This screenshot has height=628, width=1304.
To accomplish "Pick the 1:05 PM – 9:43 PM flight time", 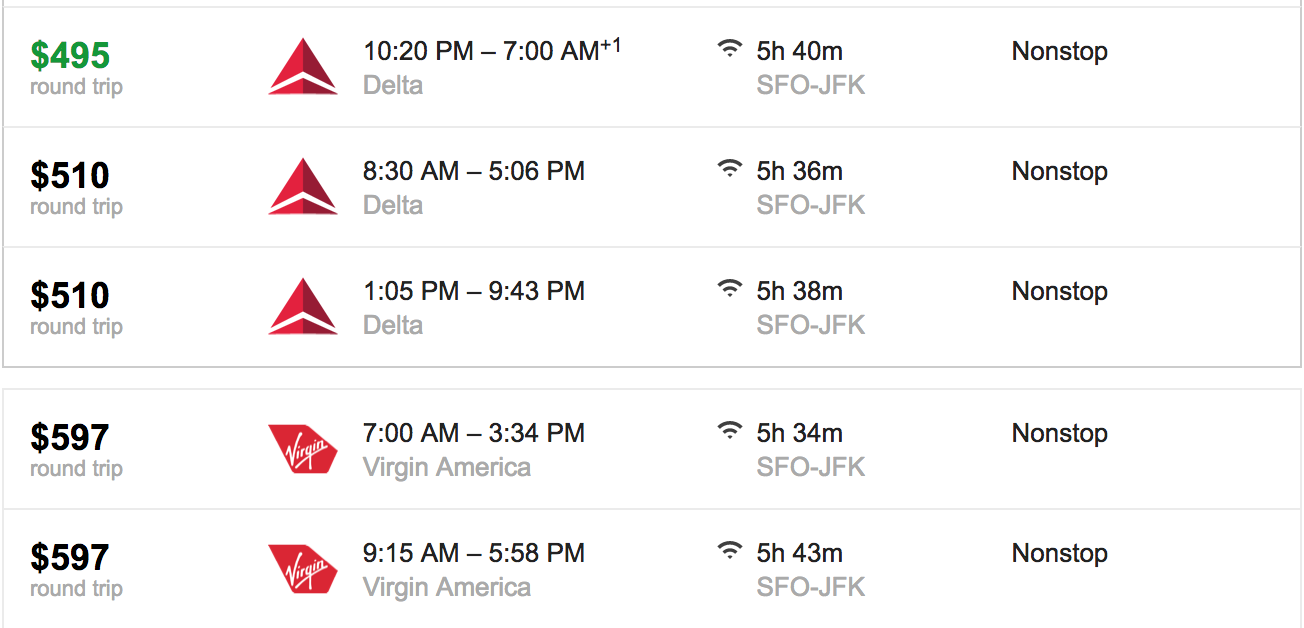I will point(474,291).
